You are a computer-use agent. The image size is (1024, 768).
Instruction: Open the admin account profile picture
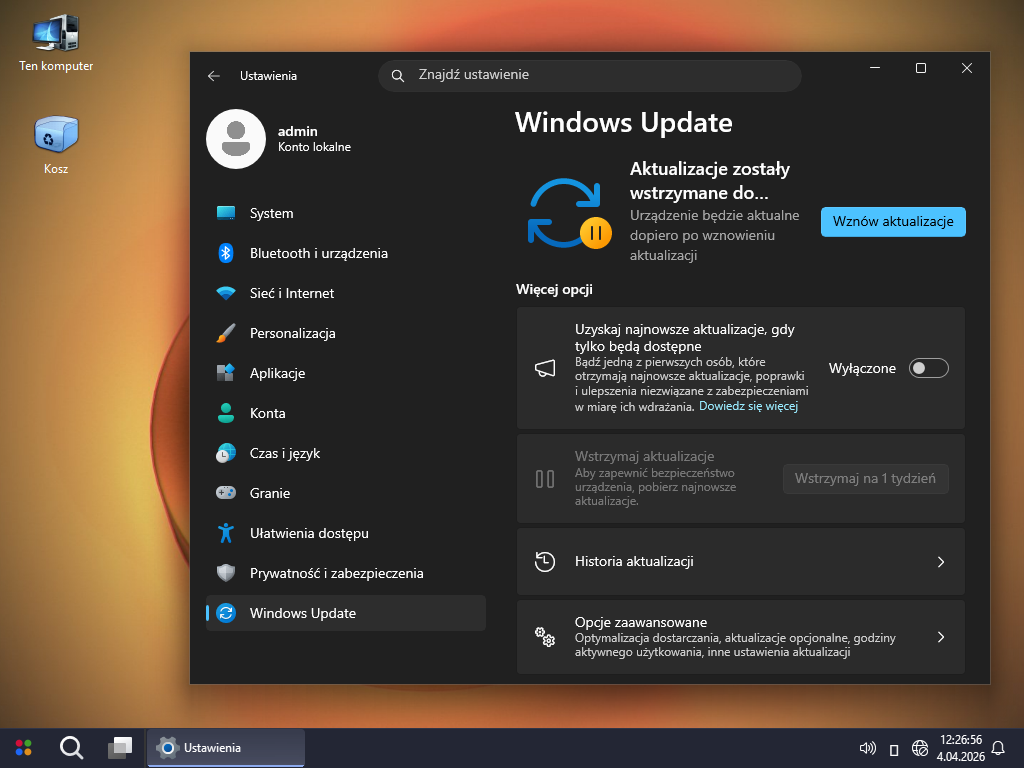pos(235,139)
